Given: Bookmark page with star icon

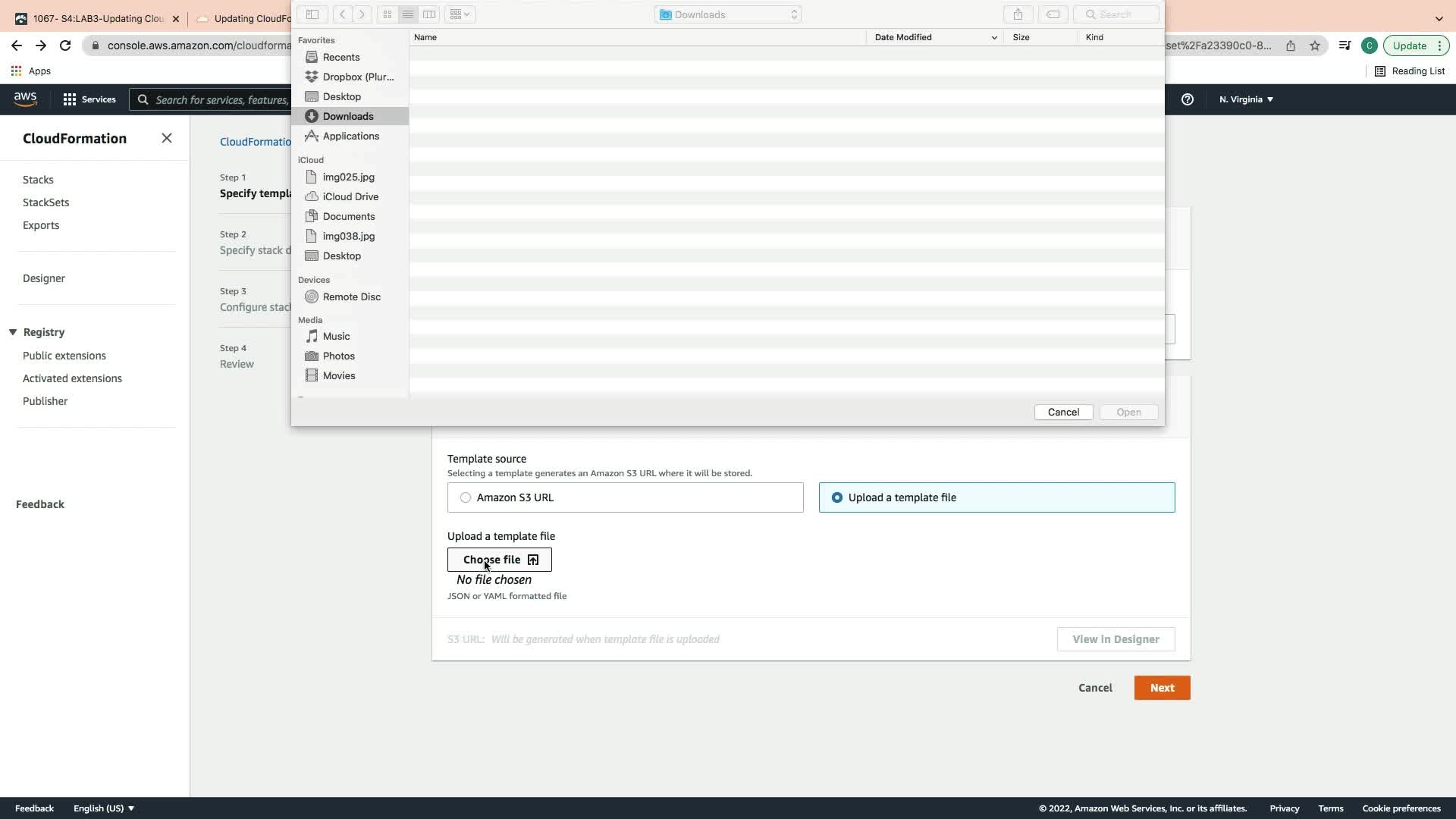Looking at the screenshot, I should [x=1315, y=45].
